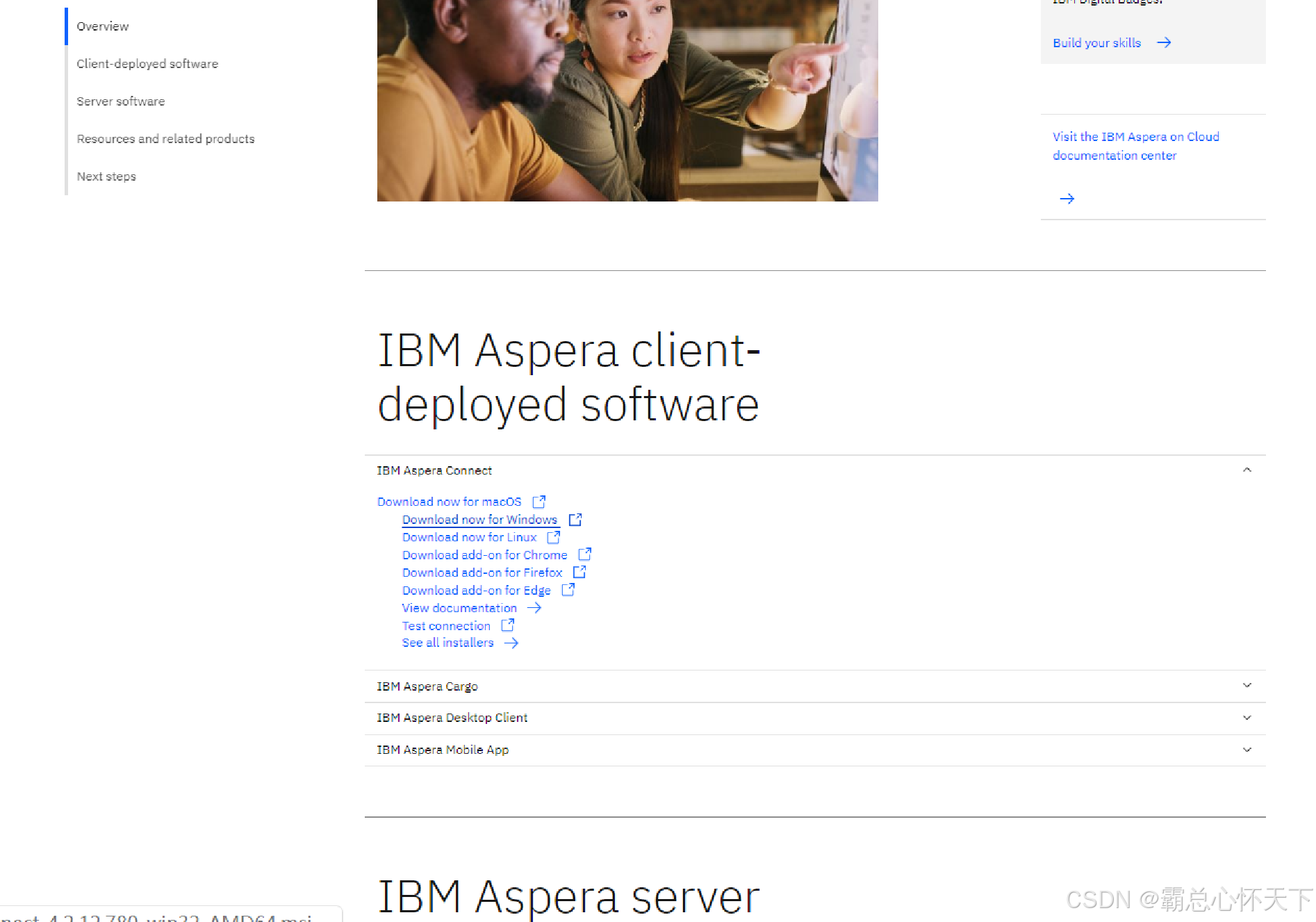The width and height of the screenshot is (1316, 922).
Task: Download the add-on for Edge
Action: coord(476,591)
